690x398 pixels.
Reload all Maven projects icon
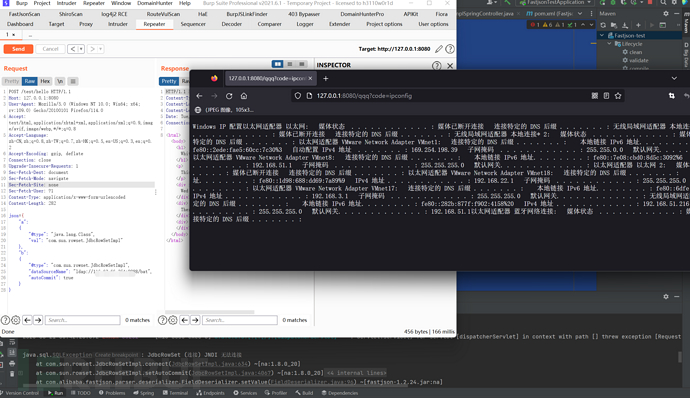[x=603, y=25]
